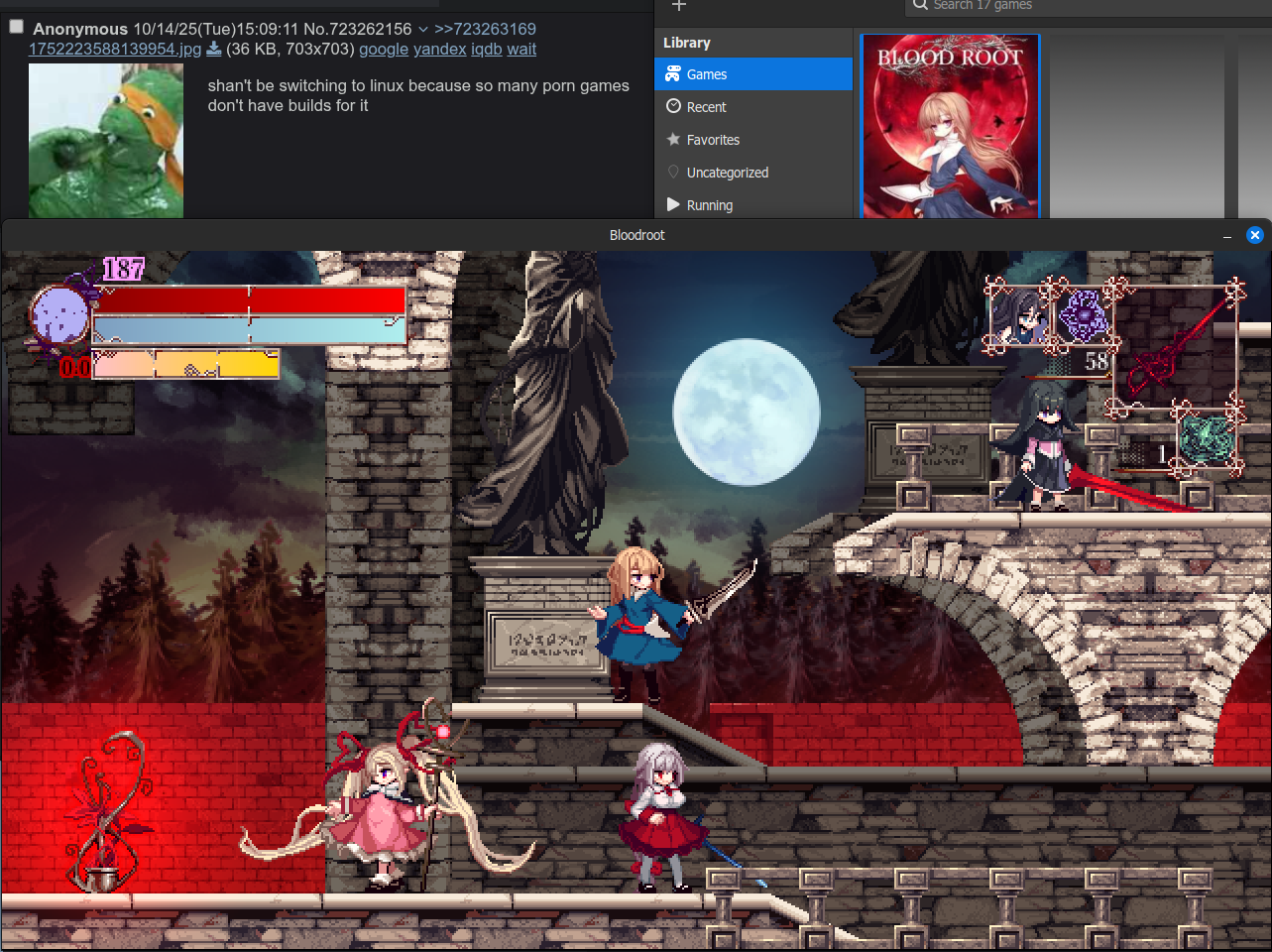Click the Library heading in Lutris
This screenshot has height=952, width=1272.
(687, 43)
